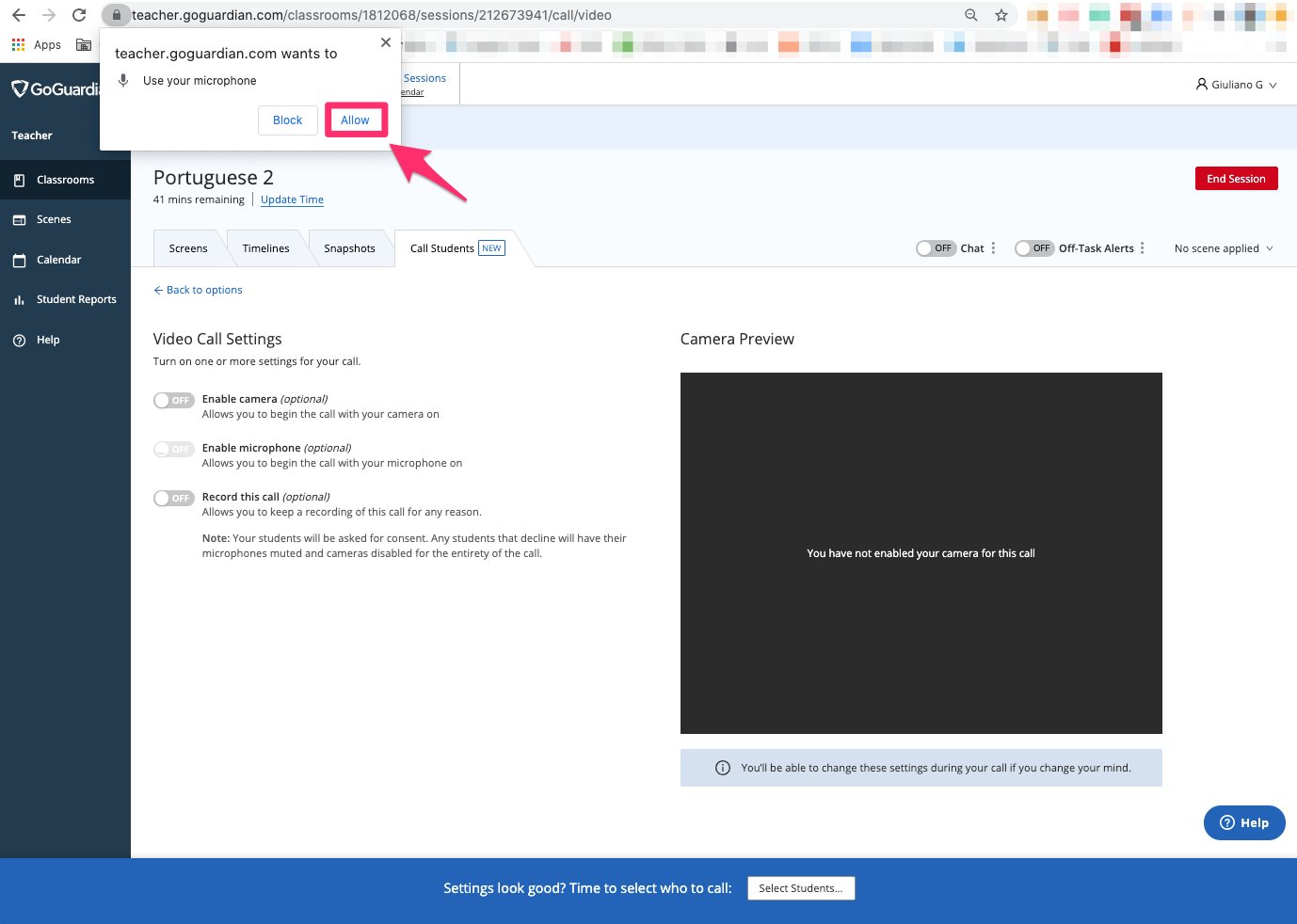Bookmark the page with the star icon
1297x924 pixels.
click(1001, 15)
